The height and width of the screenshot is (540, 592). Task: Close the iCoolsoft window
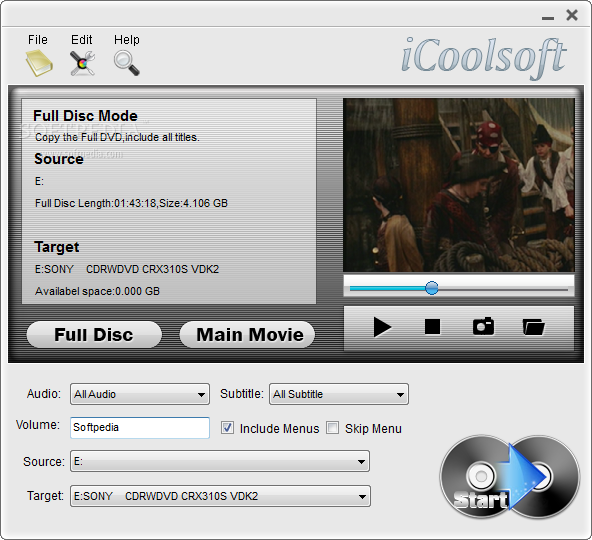click(x=572, y=15)
